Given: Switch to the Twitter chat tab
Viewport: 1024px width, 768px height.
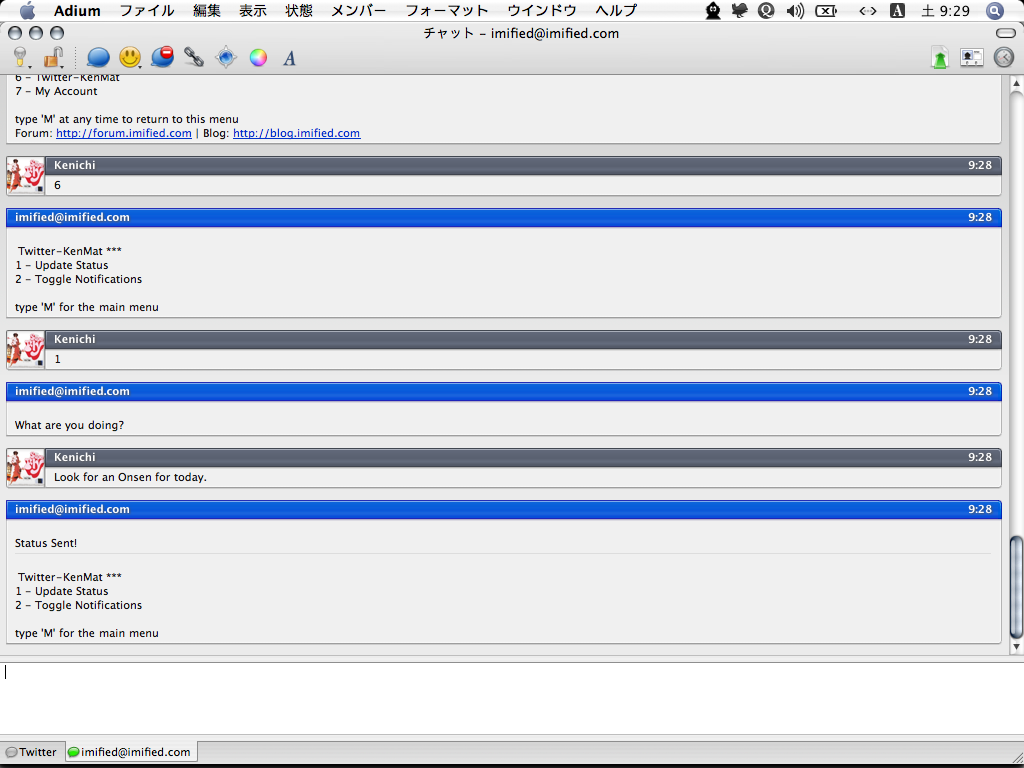Looking at the screenshot, I should (32, 752).
